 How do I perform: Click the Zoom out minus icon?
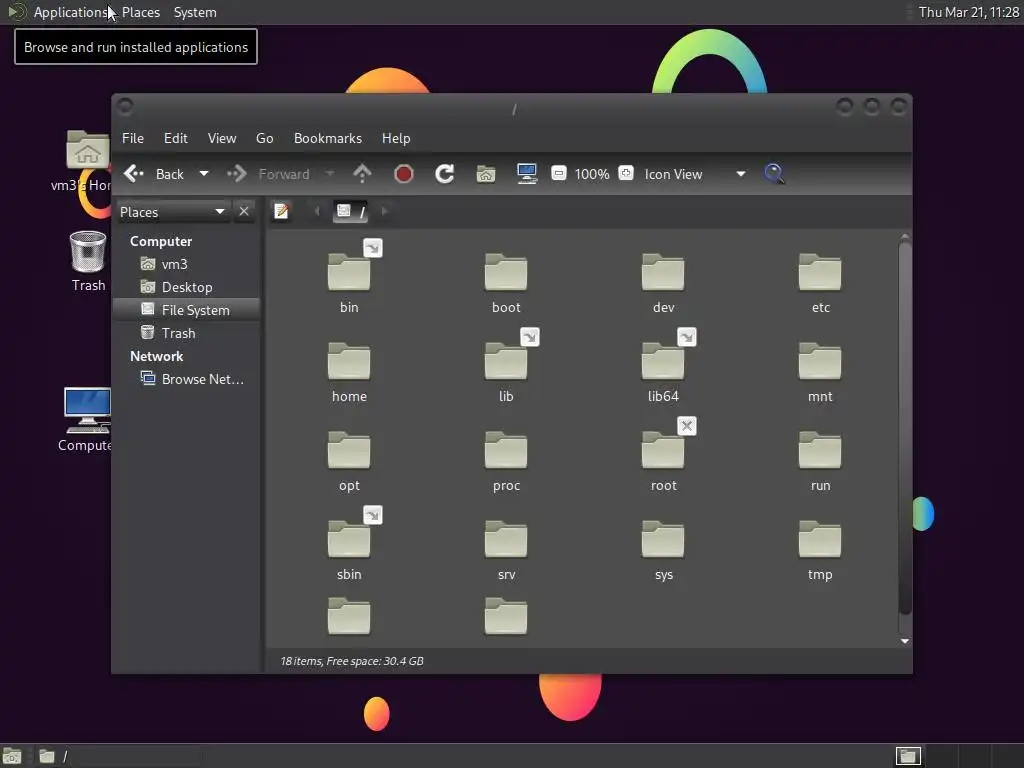558,173
